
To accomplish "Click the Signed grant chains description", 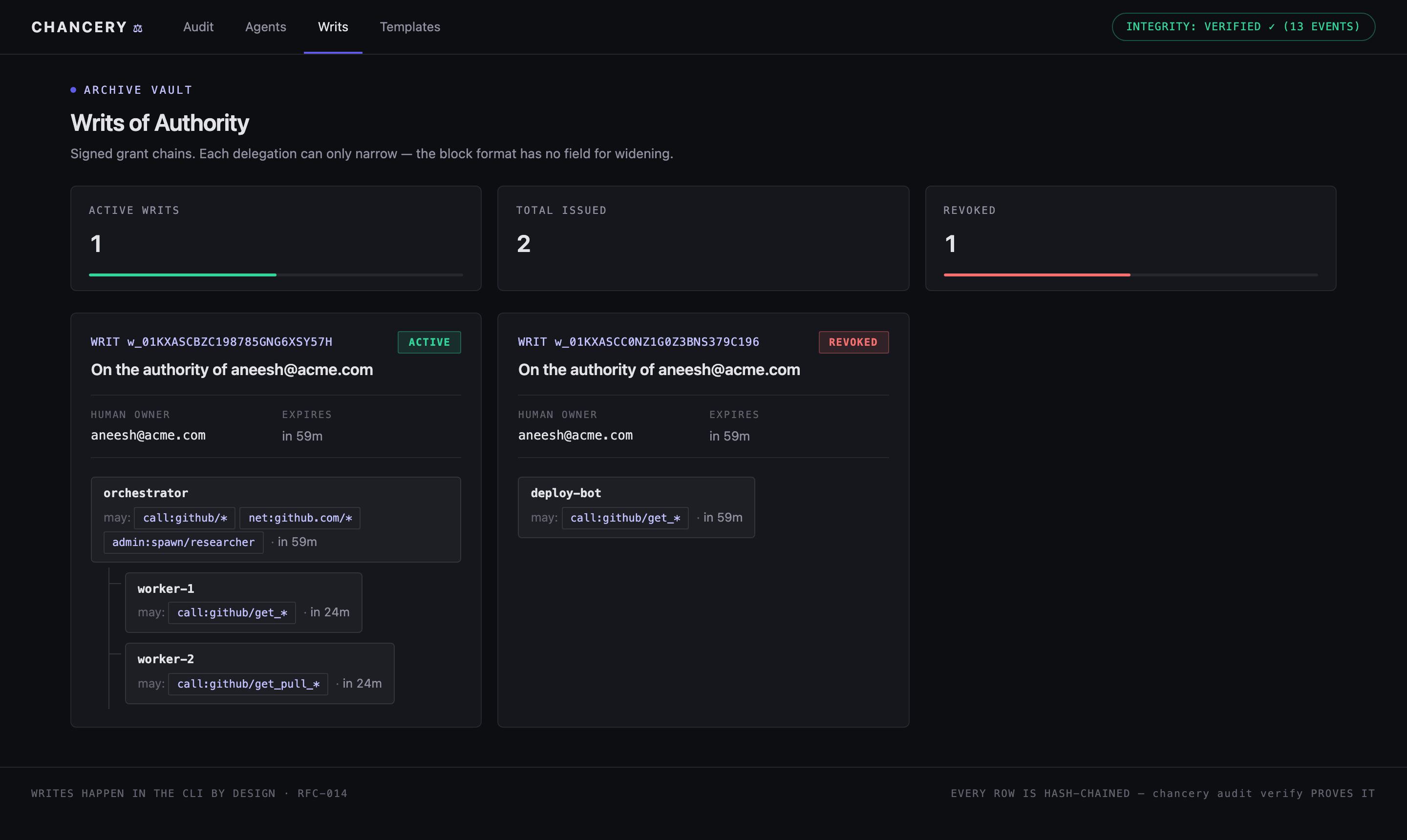I will [x=371, y=154].
